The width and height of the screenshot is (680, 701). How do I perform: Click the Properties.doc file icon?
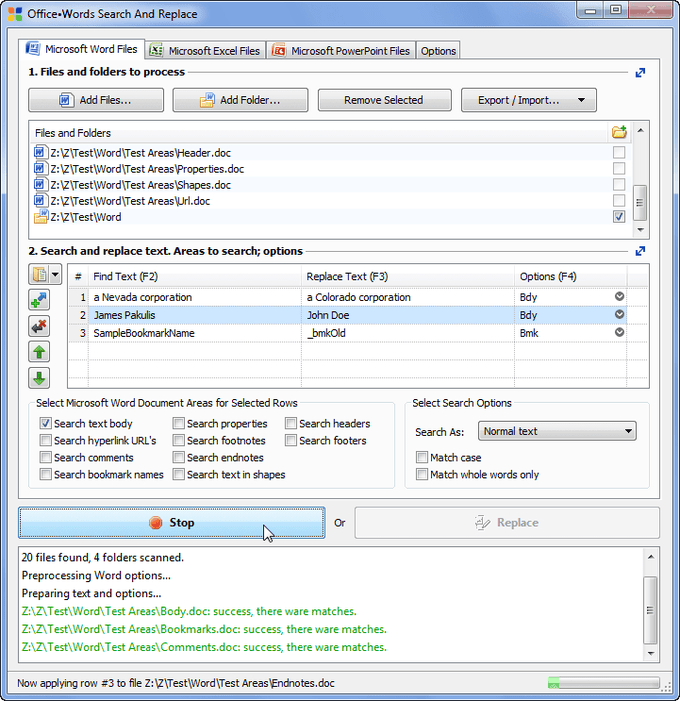[x=40, y=169]
